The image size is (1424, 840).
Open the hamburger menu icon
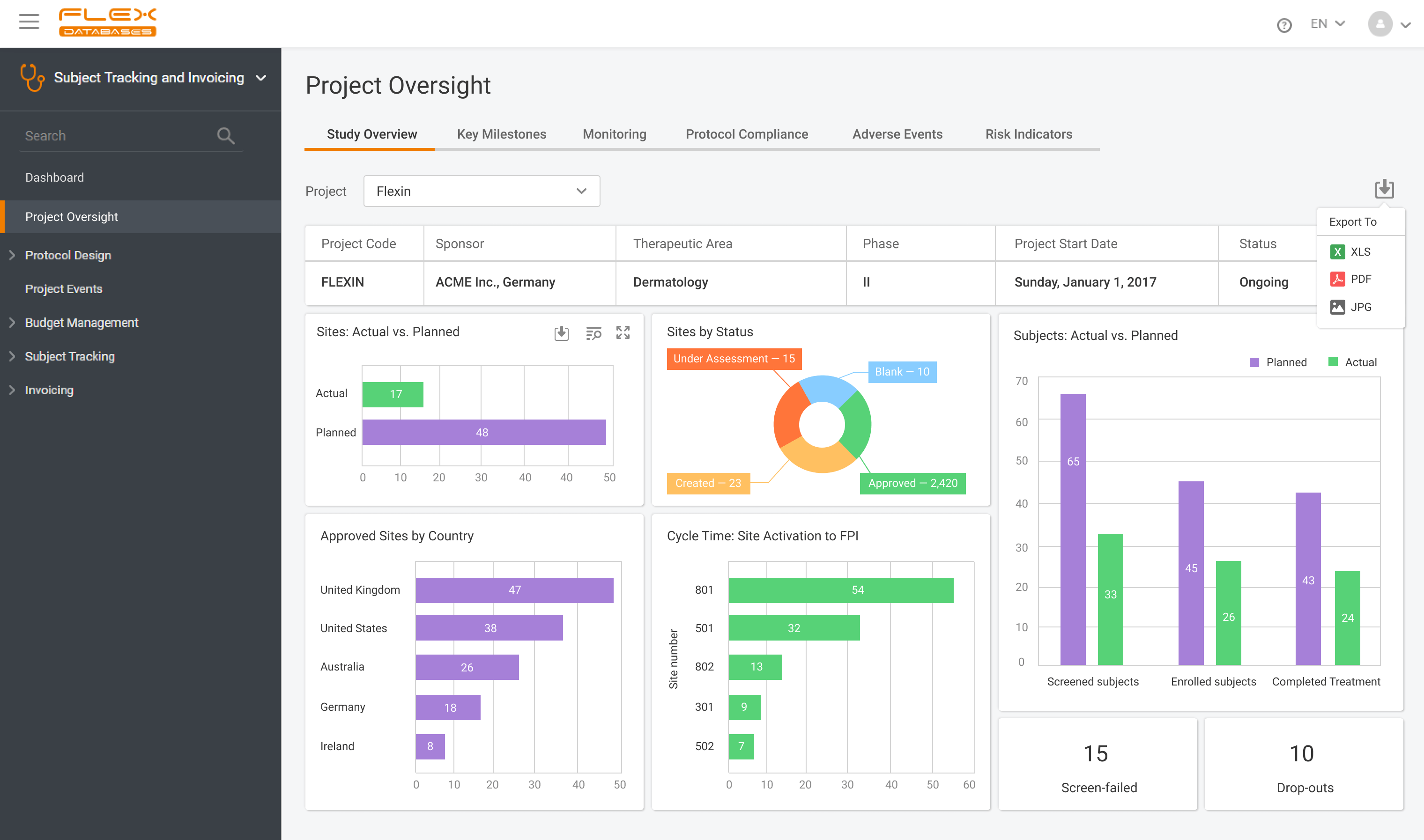point(28,22)
